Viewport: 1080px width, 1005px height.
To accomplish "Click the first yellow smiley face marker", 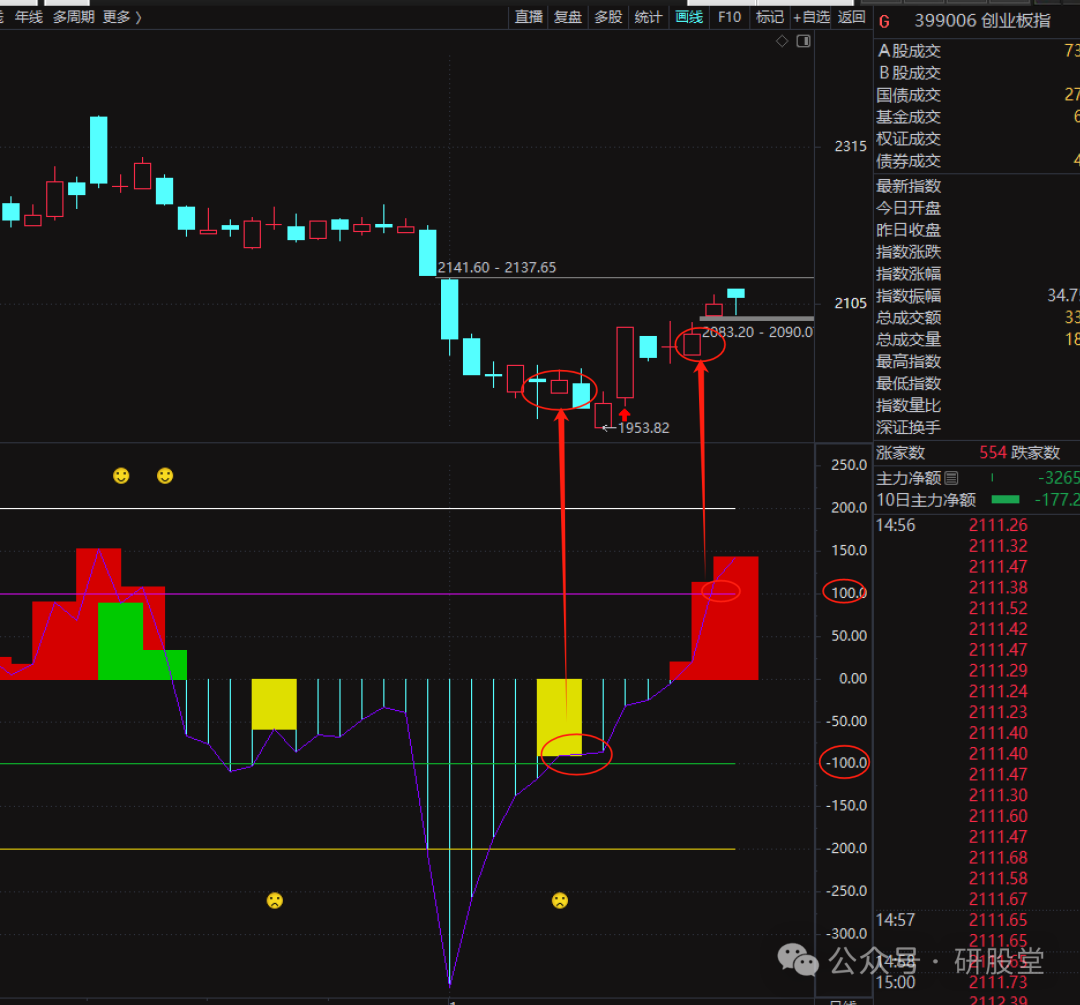I will [x=121, y=476].
